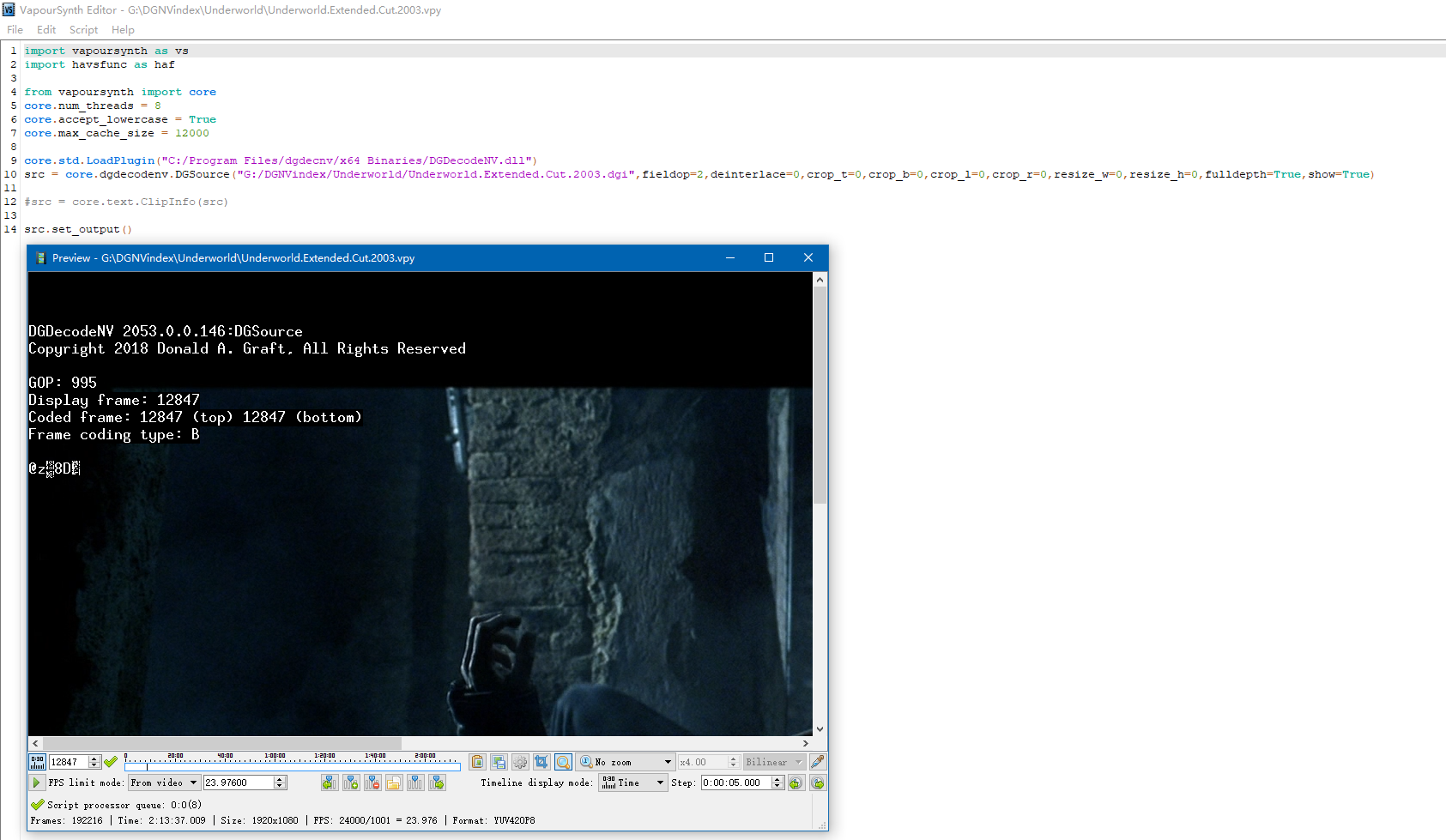Activate the color picker eyedropper

click(x=818, y=762)
